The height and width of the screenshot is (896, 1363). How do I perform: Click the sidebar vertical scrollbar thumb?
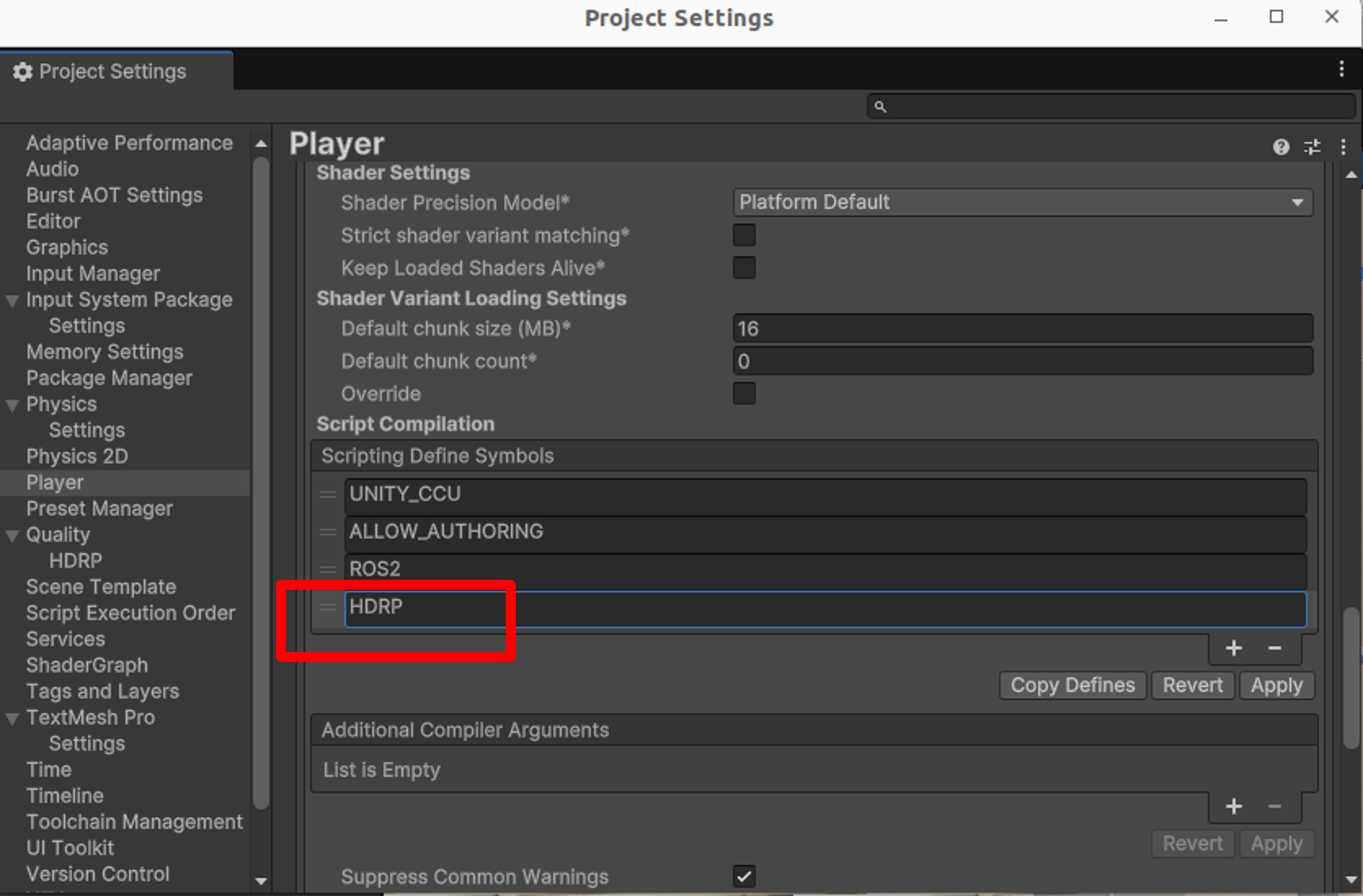(261, 482)
